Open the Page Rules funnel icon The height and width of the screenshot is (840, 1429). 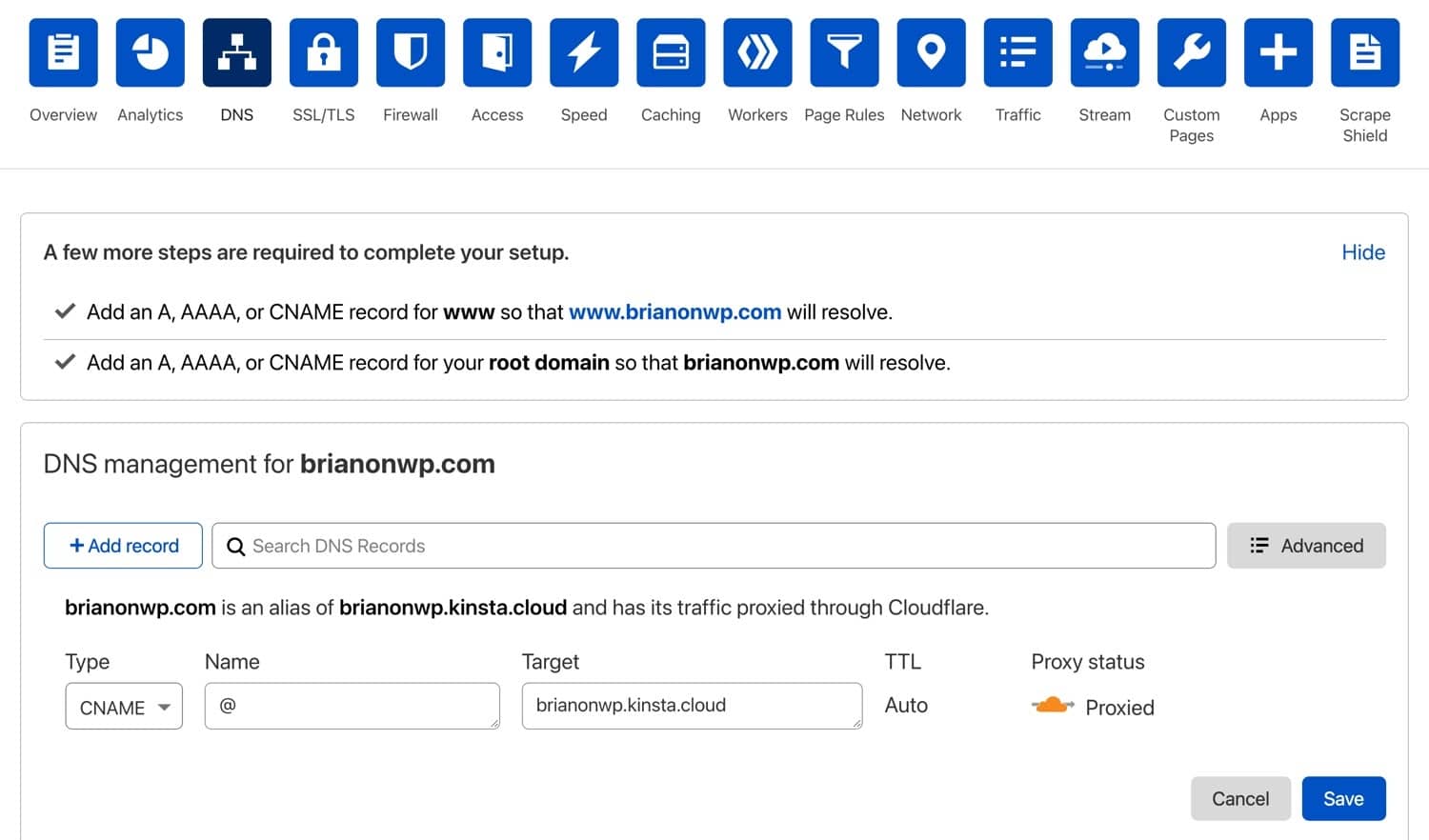pyautogui.click(x=844, y=52)
